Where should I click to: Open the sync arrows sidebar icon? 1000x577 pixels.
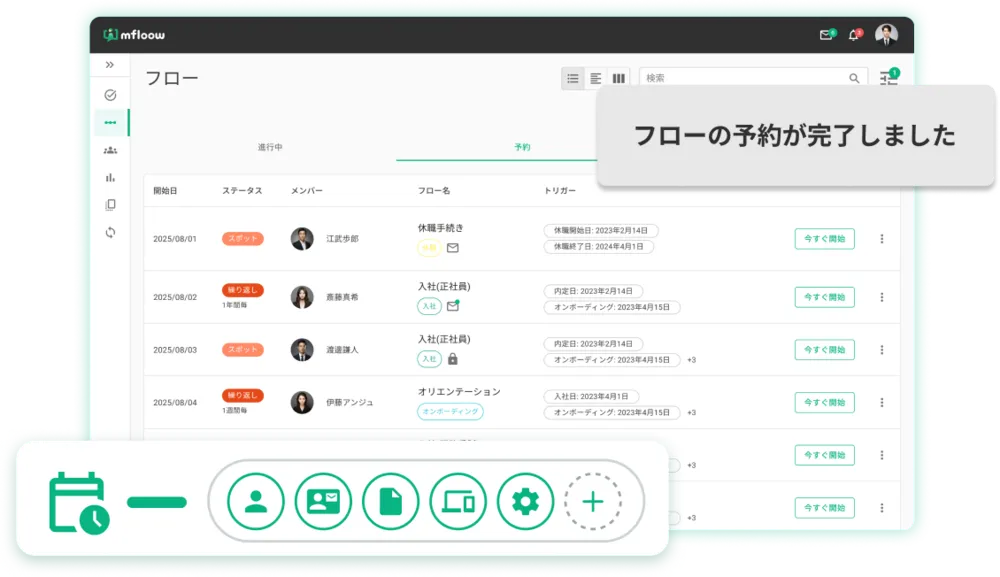pyautogui.click(x=110, y=232)
